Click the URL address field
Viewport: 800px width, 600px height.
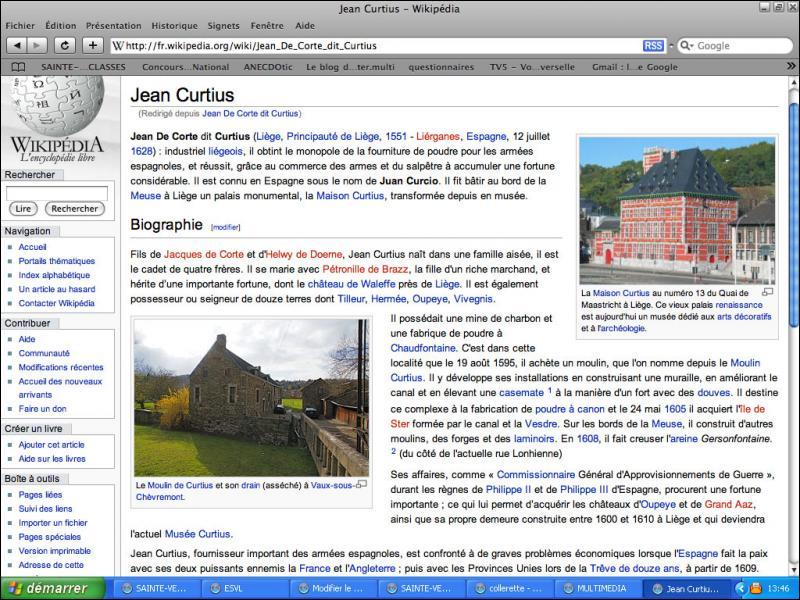[377, 46]
